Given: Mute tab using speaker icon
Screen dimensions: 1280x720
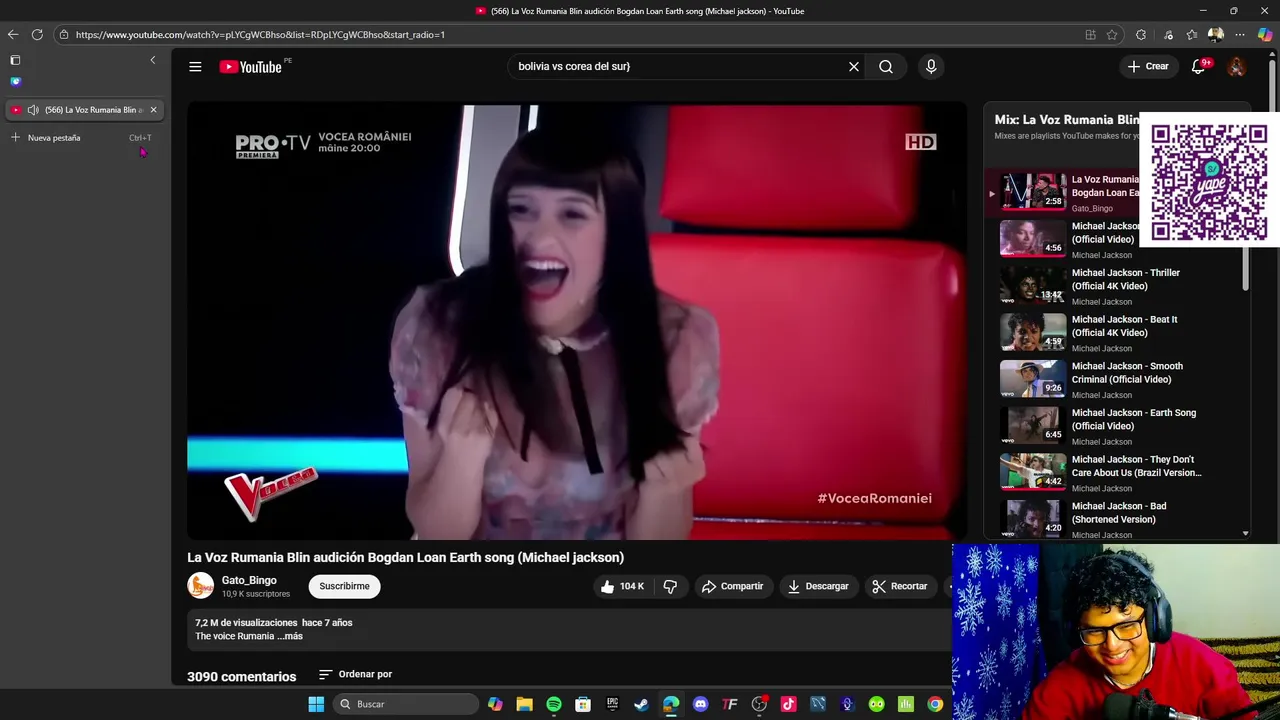Looking at the screenshot, I should coord(33,110).
